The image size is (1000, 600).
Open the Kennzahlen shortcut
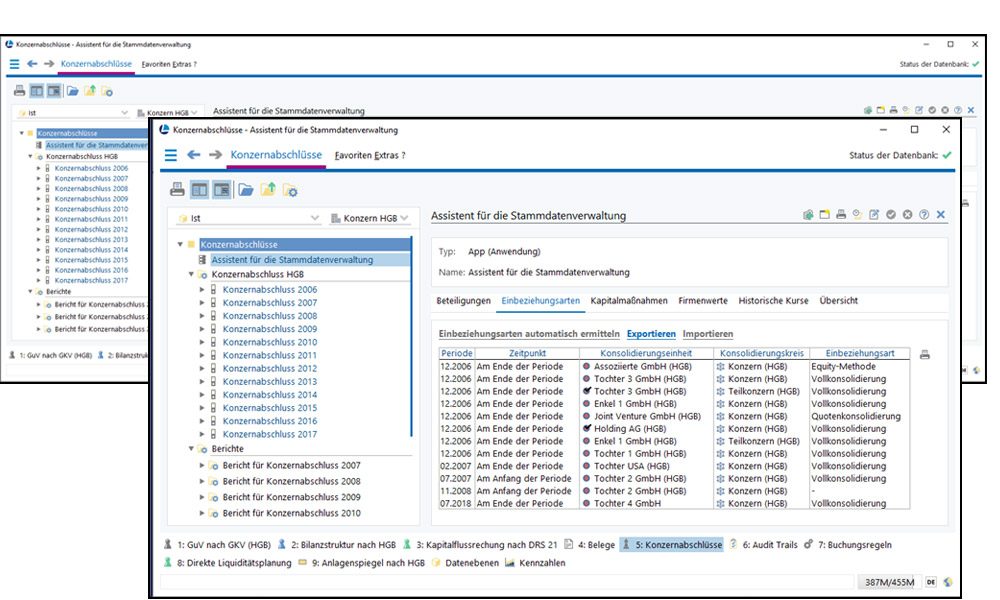[x=534, y=562]
